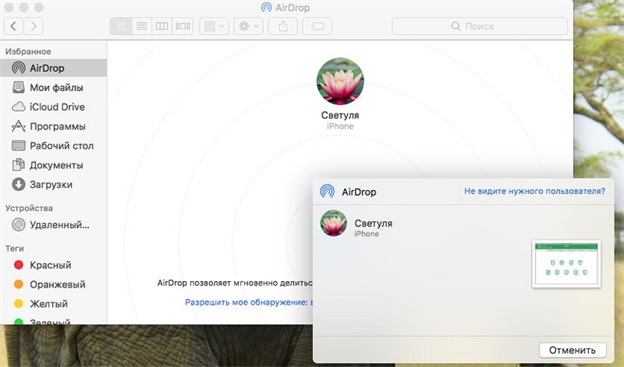Click the Удаленный disc icon
Image resolution: width=624 pixels, height=367 pixels.
(x=18, y=225)
